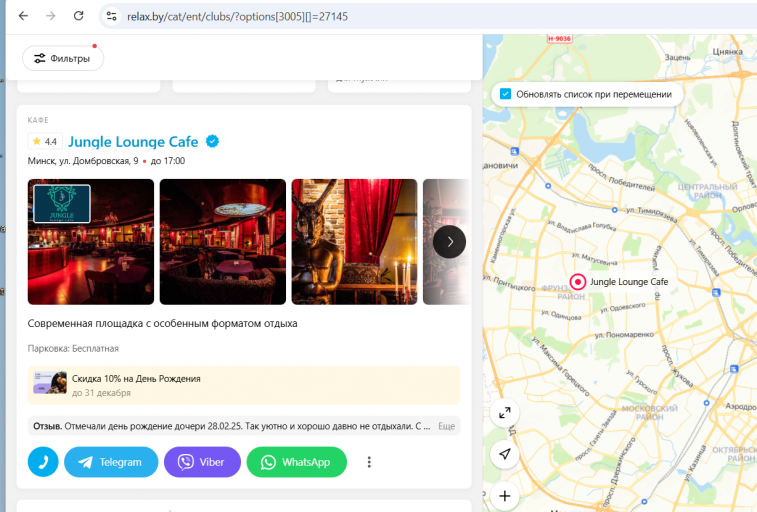Screen dimensions: 757x512
Task: Open third photo with rabbit statue
Action: (354, 242)
